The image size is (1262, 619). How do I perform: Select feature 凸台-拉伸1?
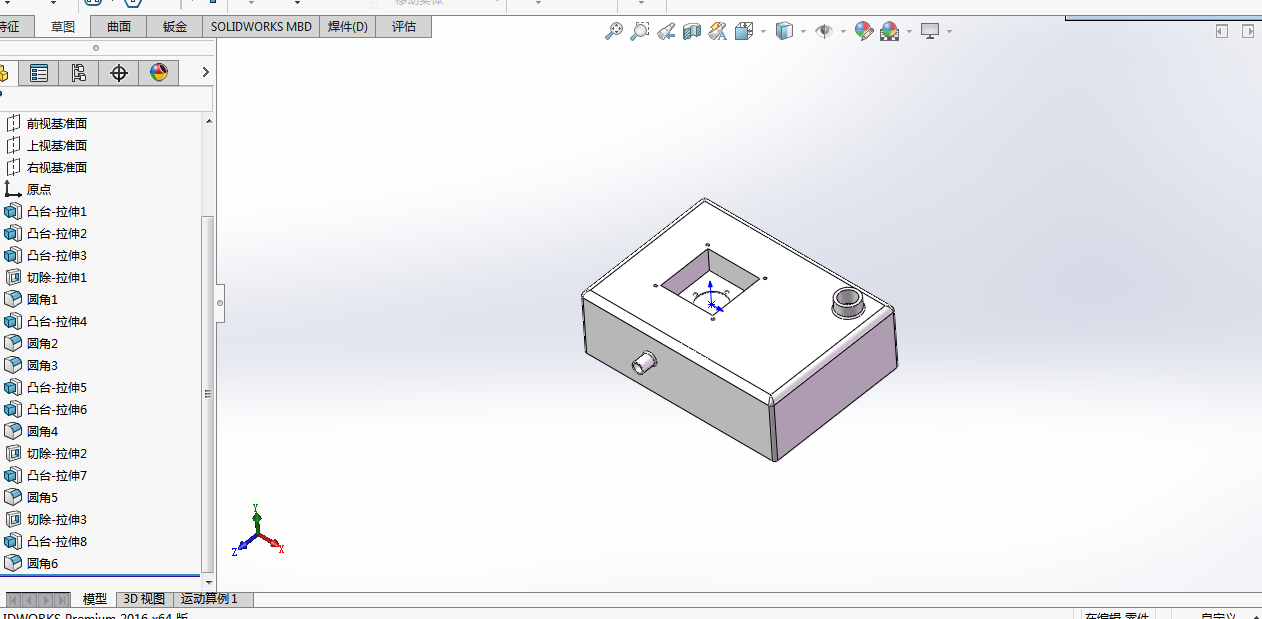click(x=57, y=212)
